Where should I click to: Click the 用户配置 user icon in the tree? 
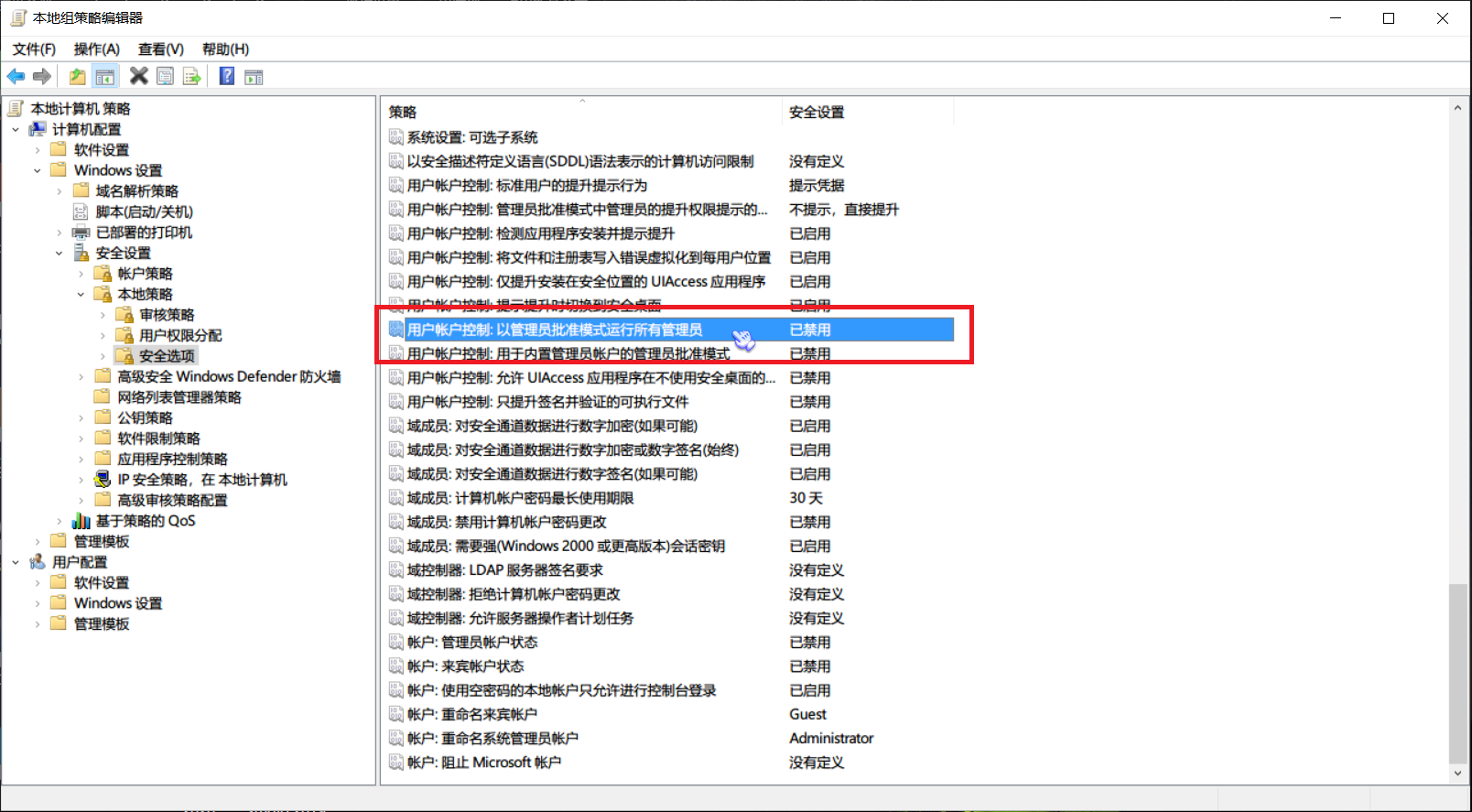38,562
